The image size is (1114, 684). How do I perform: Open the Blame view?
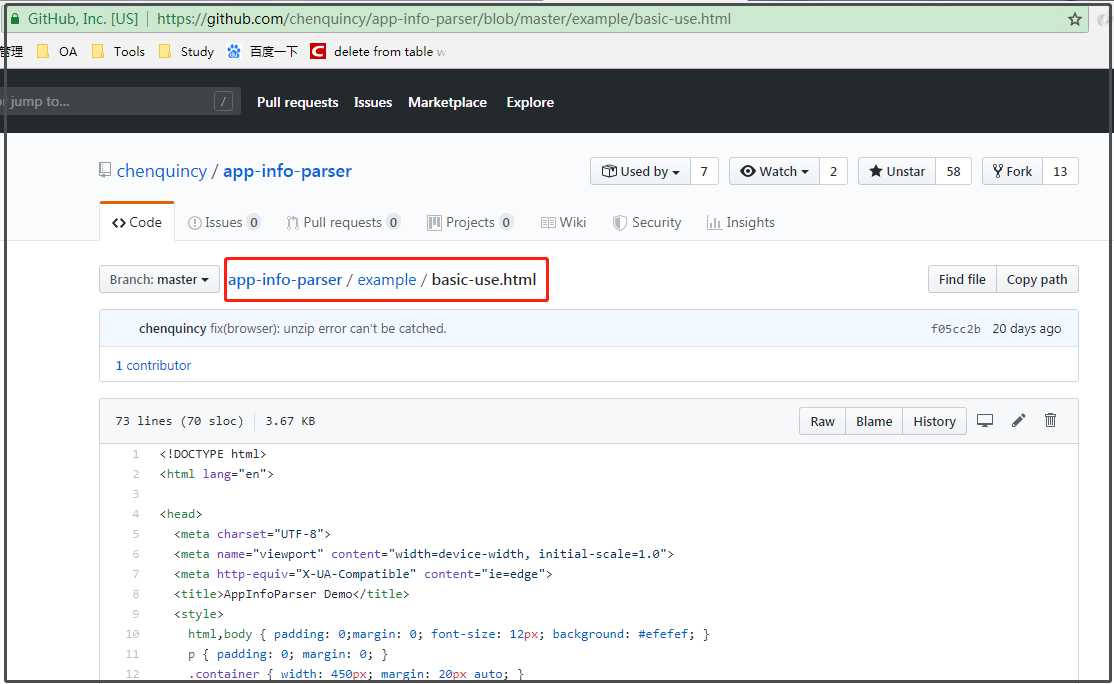[x=874, y=421]
